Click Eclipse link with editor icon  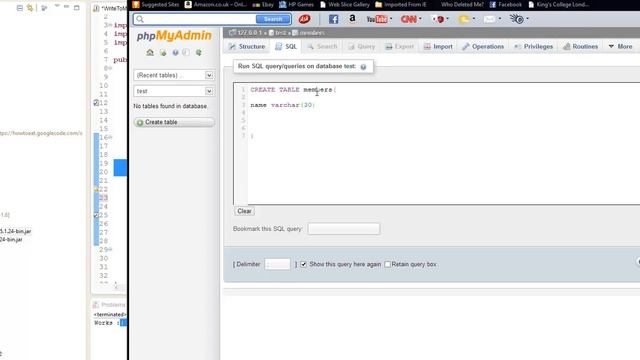pos(30,8)
